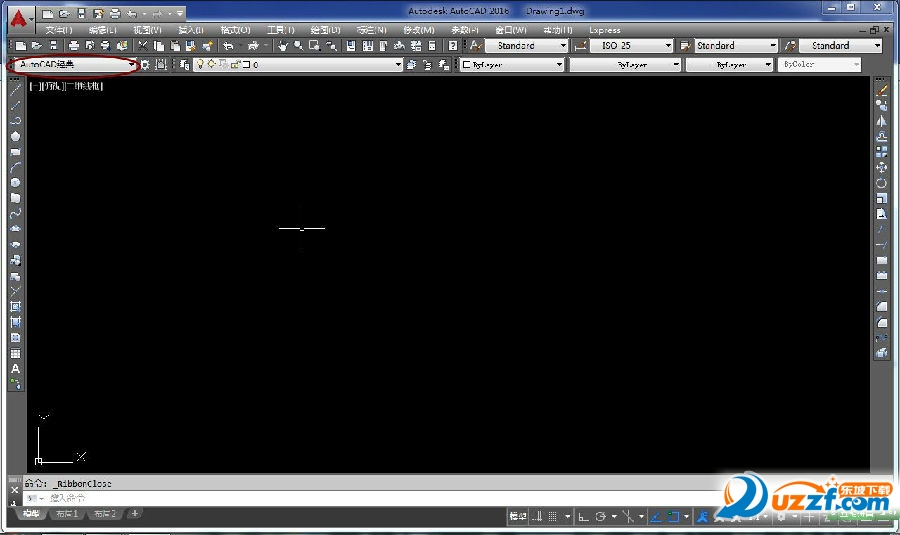Open the File (文件) menu
The height and width of the screenshot is (535, 900).
59,30
